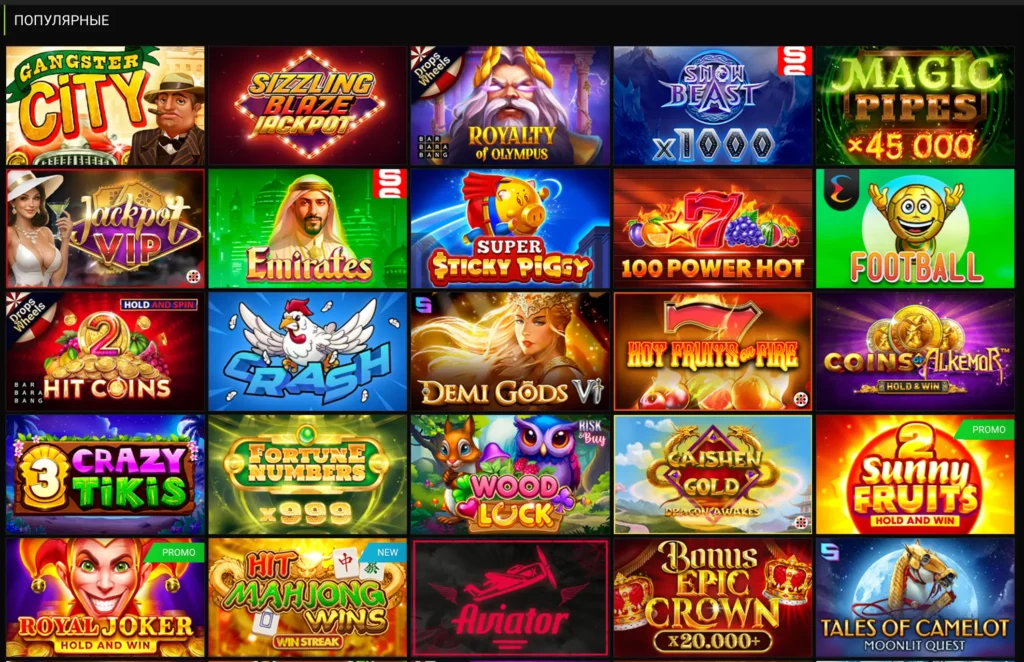1024x662 pixels.
Task: Open 2 Hit Coins Hold and Spin
Action: pyautogui.click(x=105, y=351)
